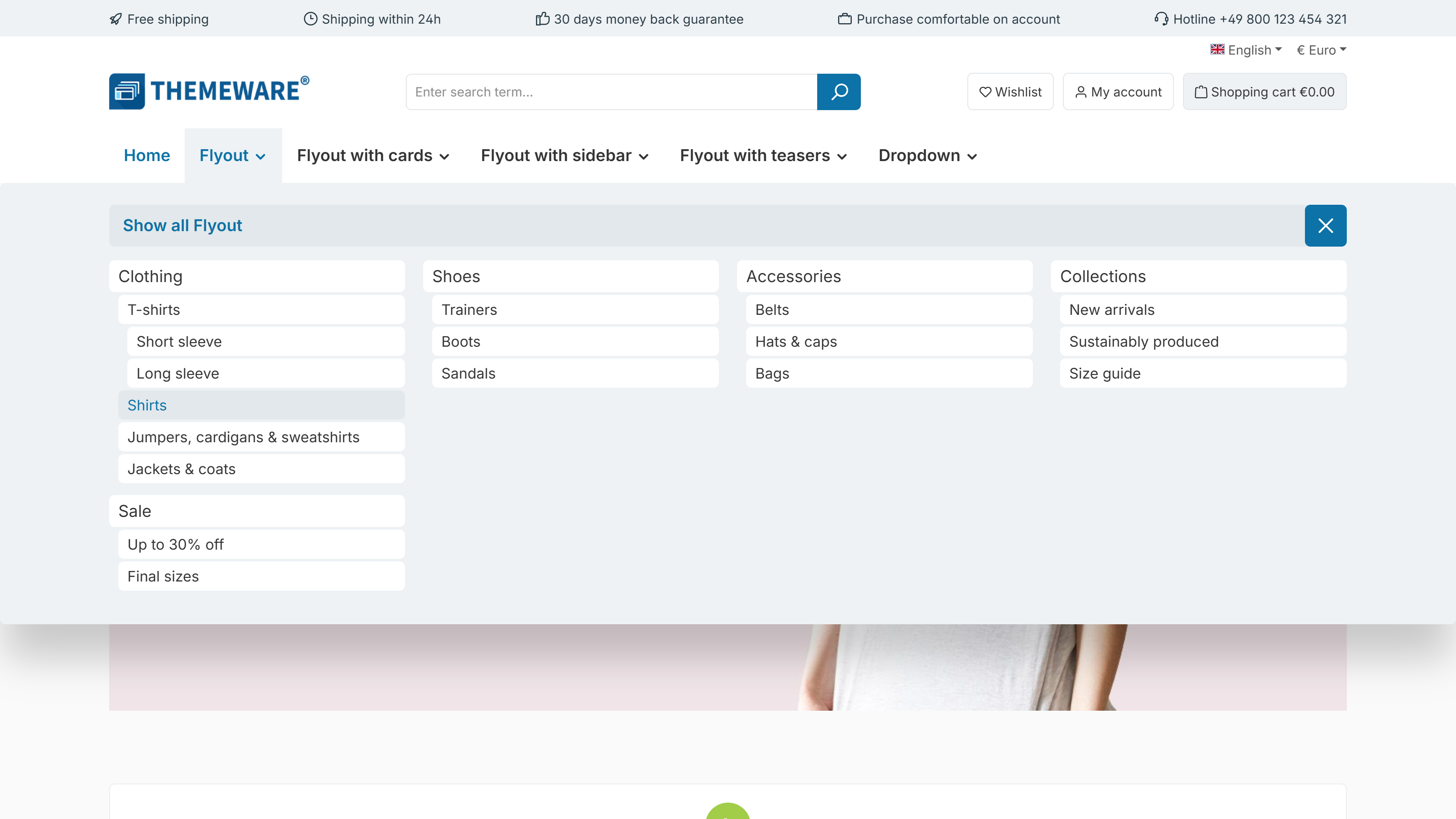The image size is (1456, 819).
Task: Click the person icon on My account
Action: click(1081, 91)
